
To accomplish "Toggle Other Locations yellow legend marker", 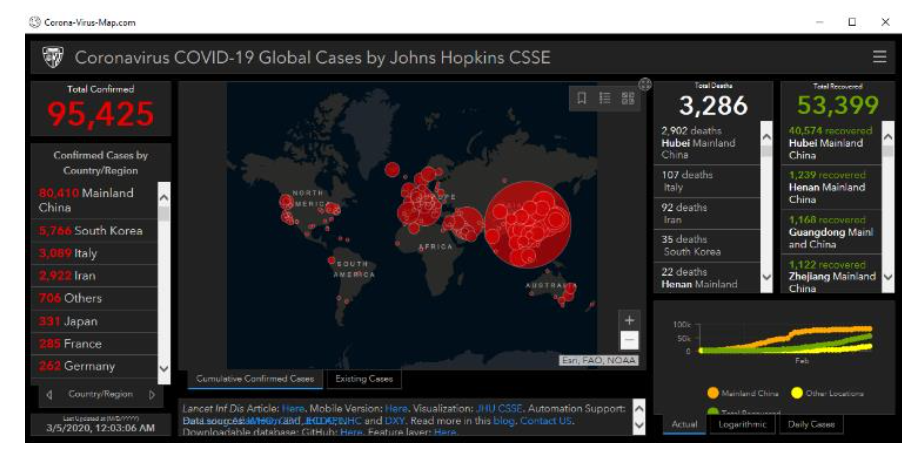I will tap(797, 393).
